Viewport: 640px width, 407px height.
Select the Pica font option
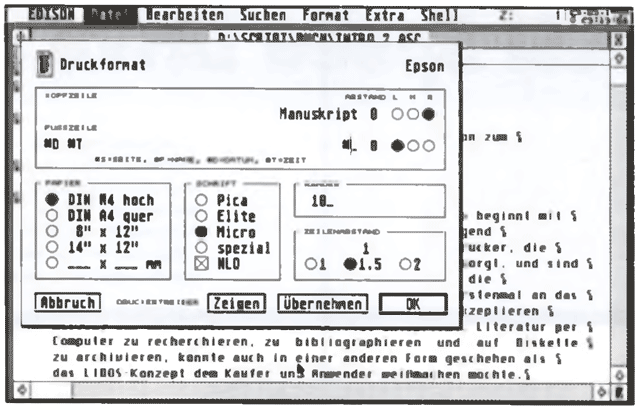click(x=174, y=199)
